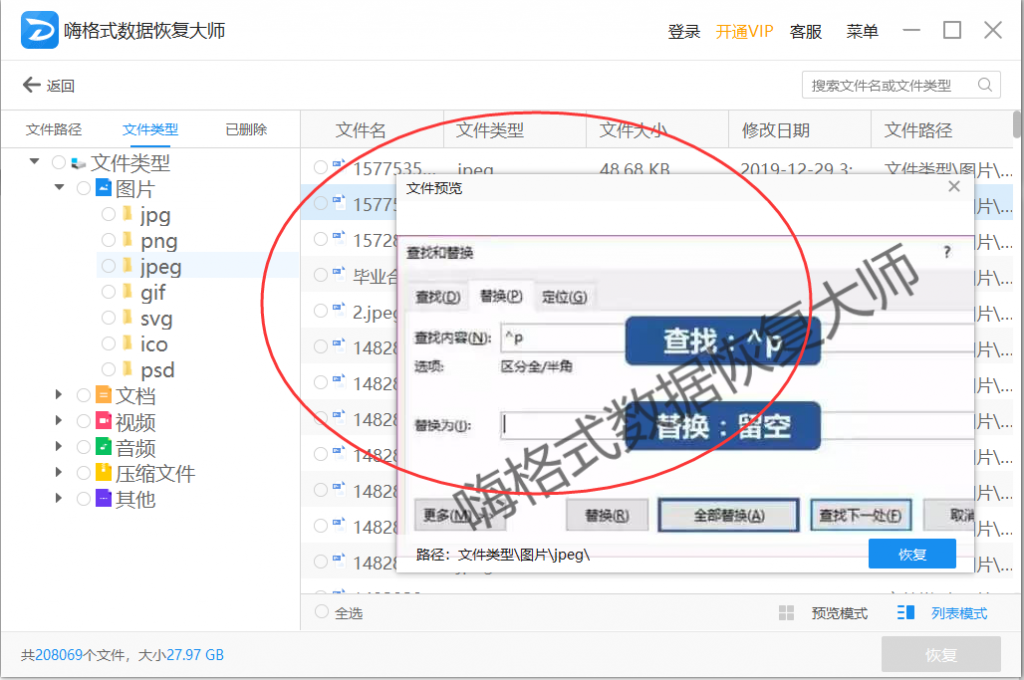The image size is (1024, 680).
Task: Click the 预览模式 grid icon
Action: (x=786, y=613)
